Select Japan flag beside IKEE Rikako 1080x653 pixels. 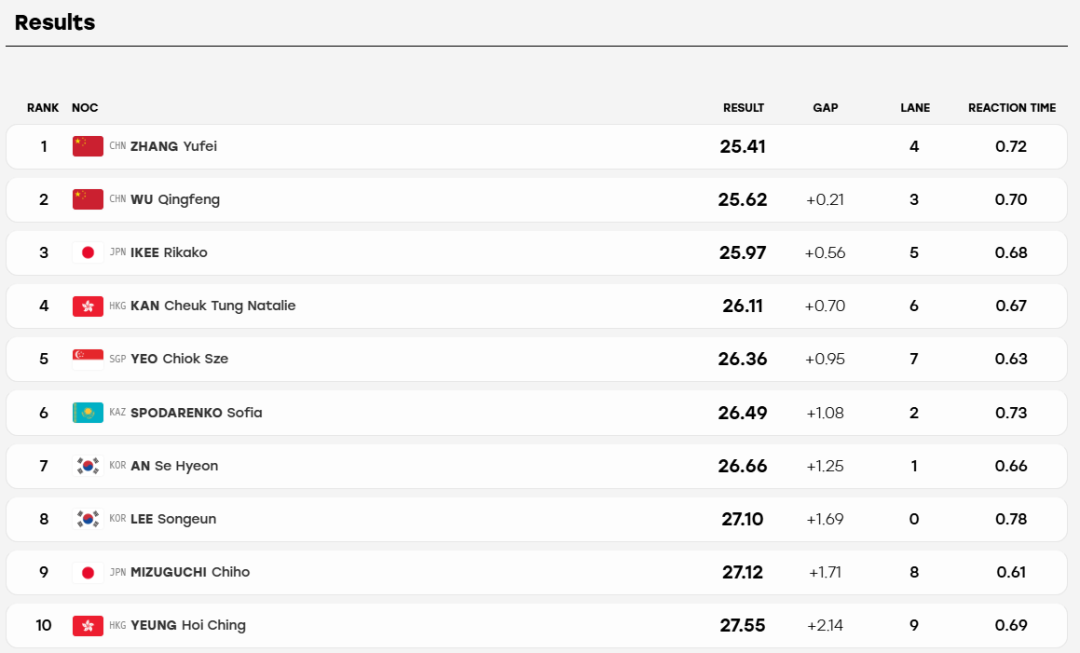pyautogui.click(x=87, y=253)
